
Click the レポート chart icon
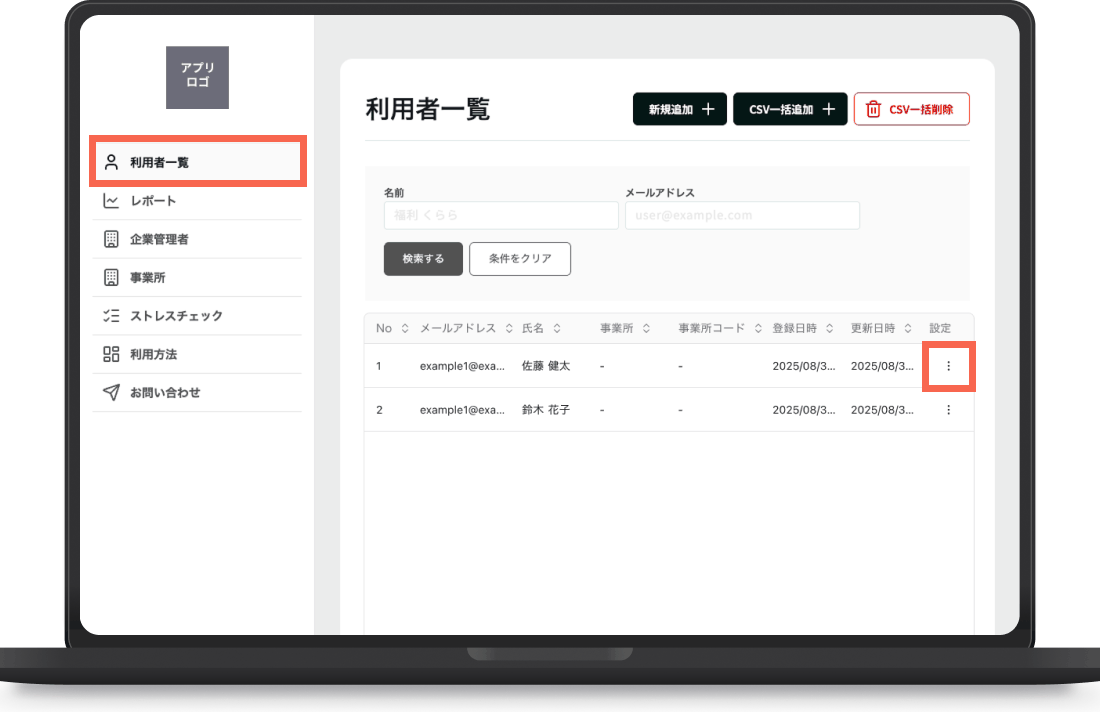[x=111, y=201]
